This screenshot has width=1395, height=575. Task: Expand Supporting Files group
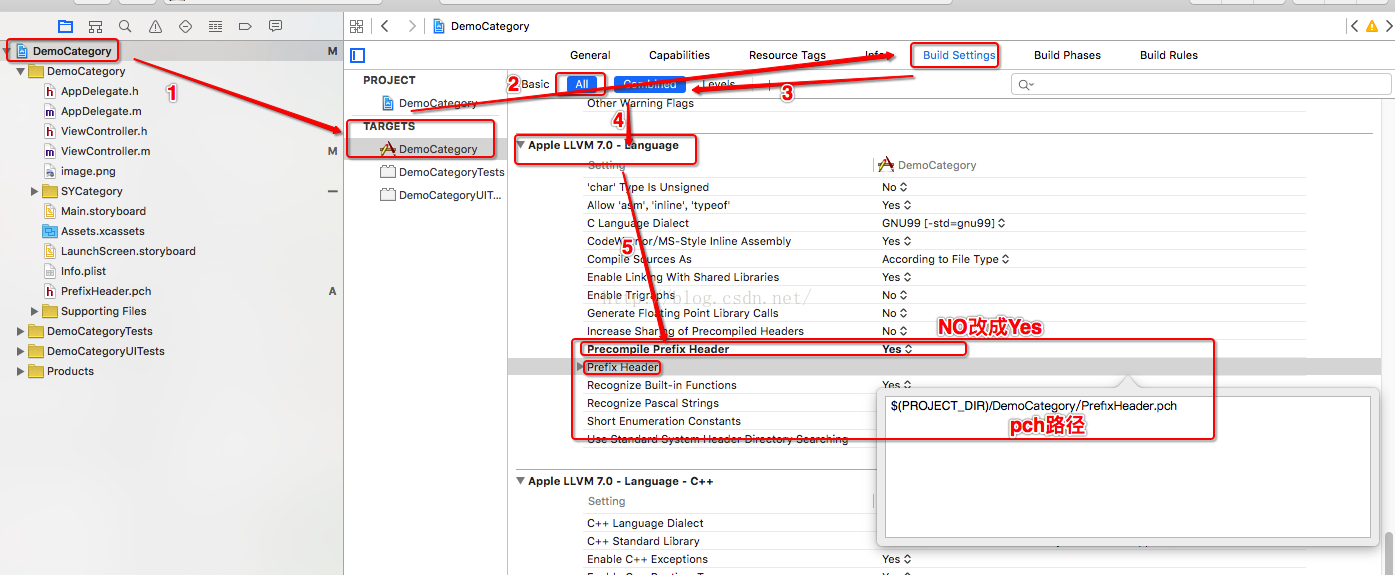pos(35,311)
